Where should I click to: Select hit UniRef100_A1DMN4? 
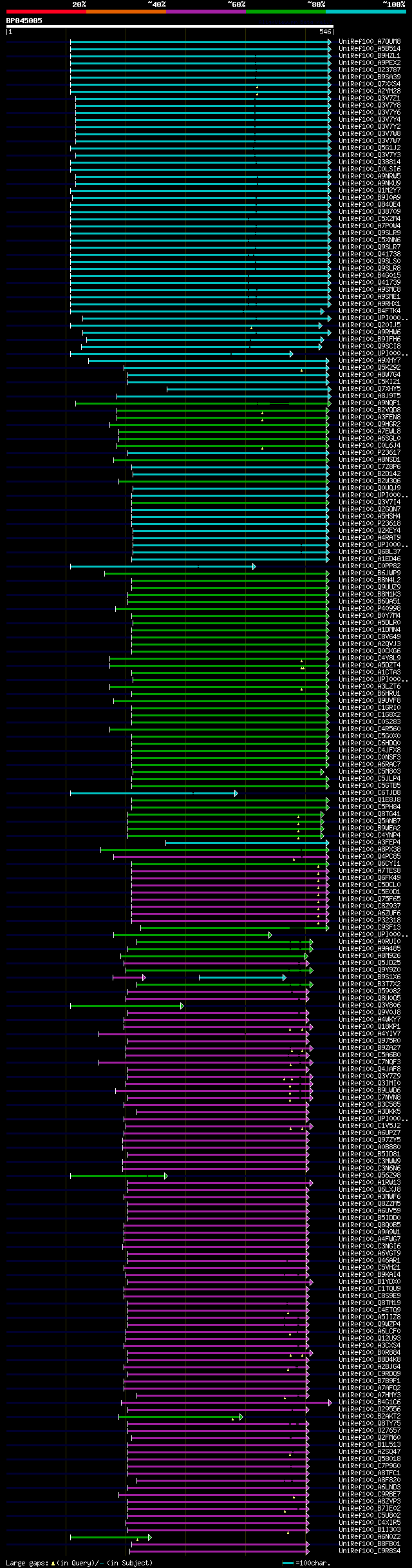click(x=370, y=630)
